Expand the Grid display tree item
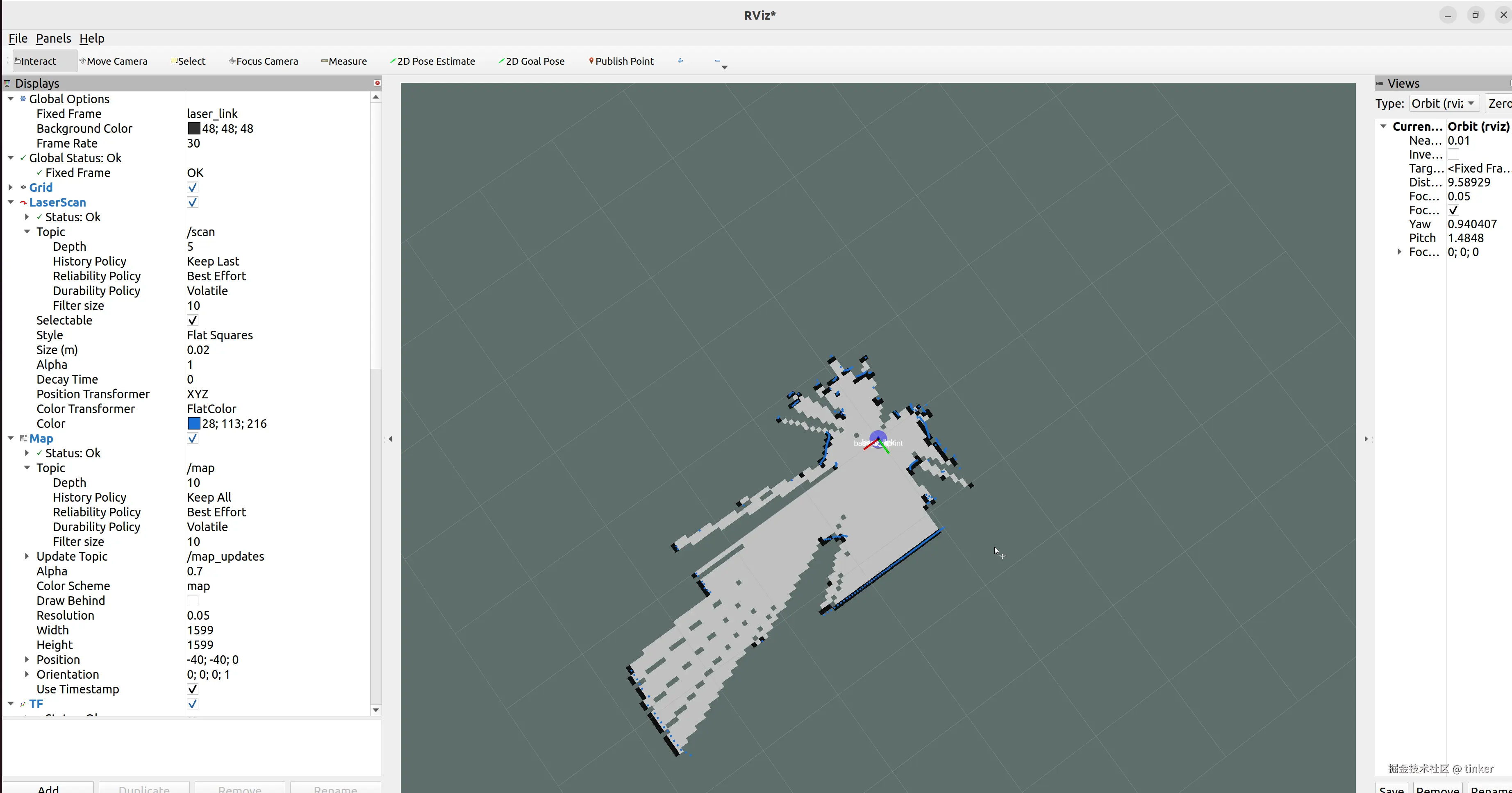This screenshot has width=1512, height=793. pos(11,188)
